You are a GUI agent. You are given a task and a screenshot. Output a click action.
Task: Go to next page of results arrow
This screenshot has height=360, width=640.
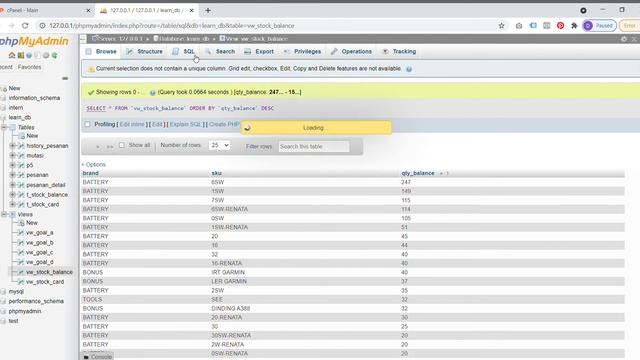[97, 146]
